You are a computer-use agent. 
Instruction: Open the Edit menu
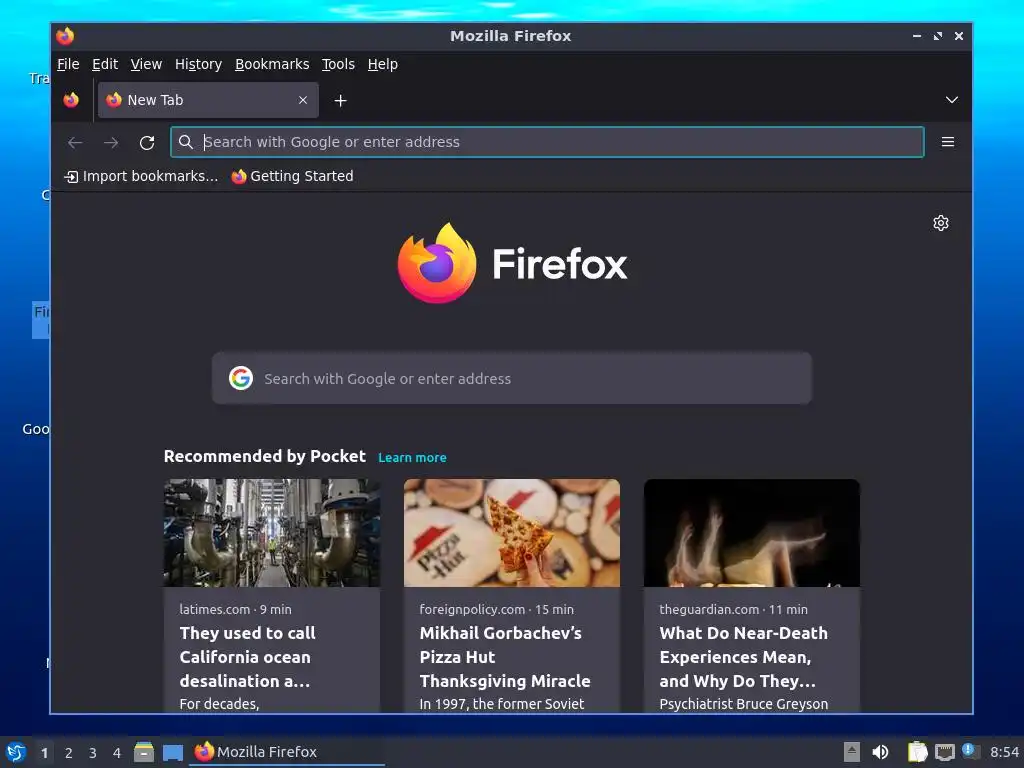104,64
